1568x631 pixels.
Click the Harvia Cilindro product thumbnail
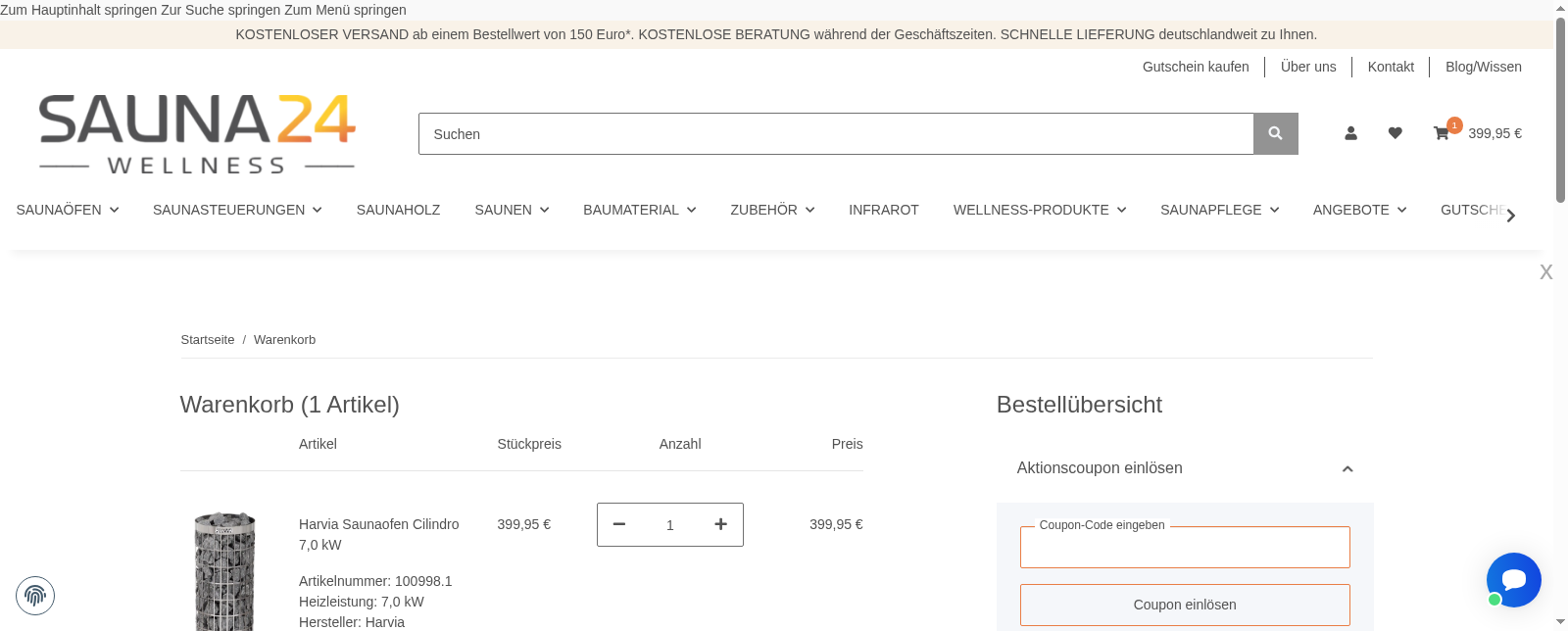[x=224, y=570]
